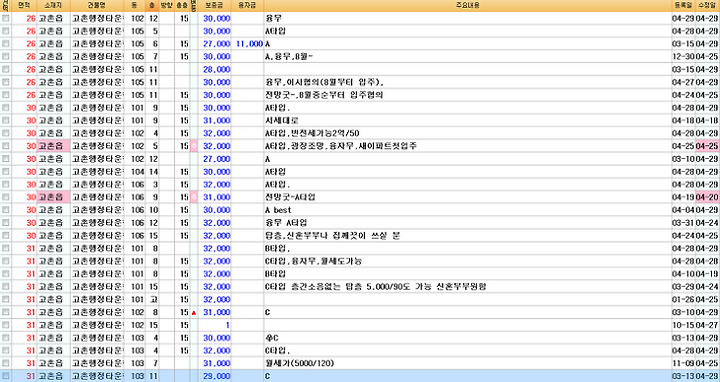Image resolution: width=720 pixels, height=382 pixels.
Task: Check the box for the C타입,융자무,월세도가능 row
Action: [6, 261]
